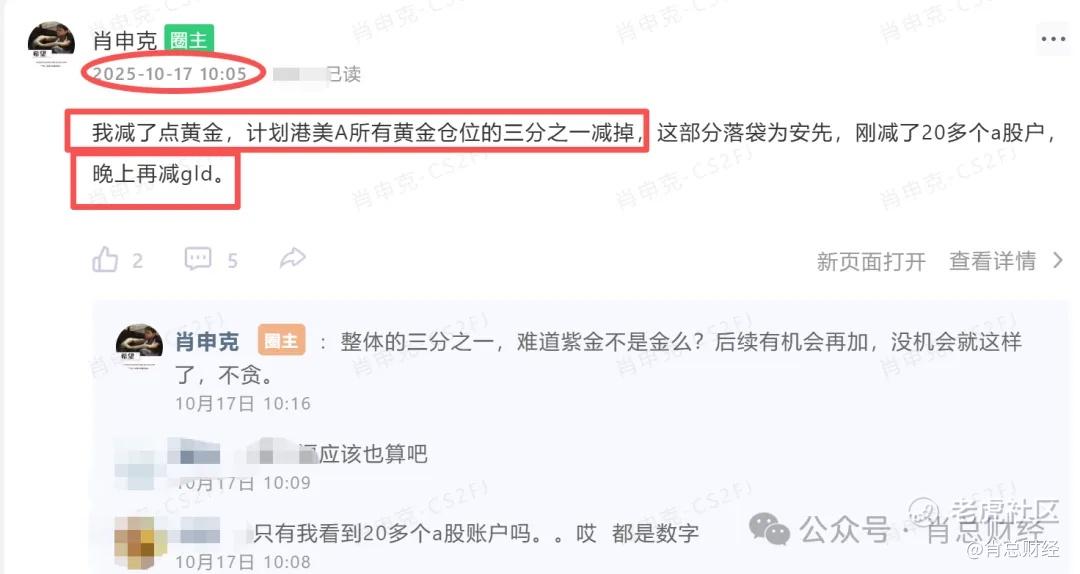Click the 已读 read status label
This screenshot has height=574, width=1080.
pyautogui.click(x=344, y=74)
